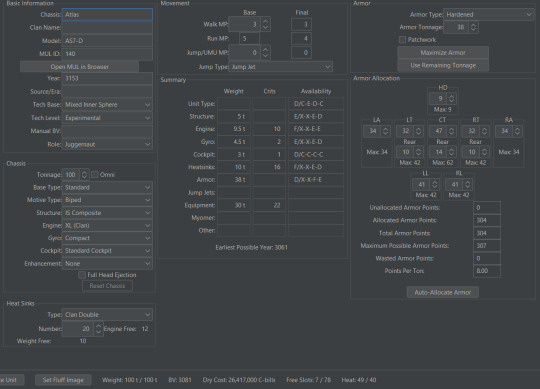Click the Run MP base field

pos(249,38)
